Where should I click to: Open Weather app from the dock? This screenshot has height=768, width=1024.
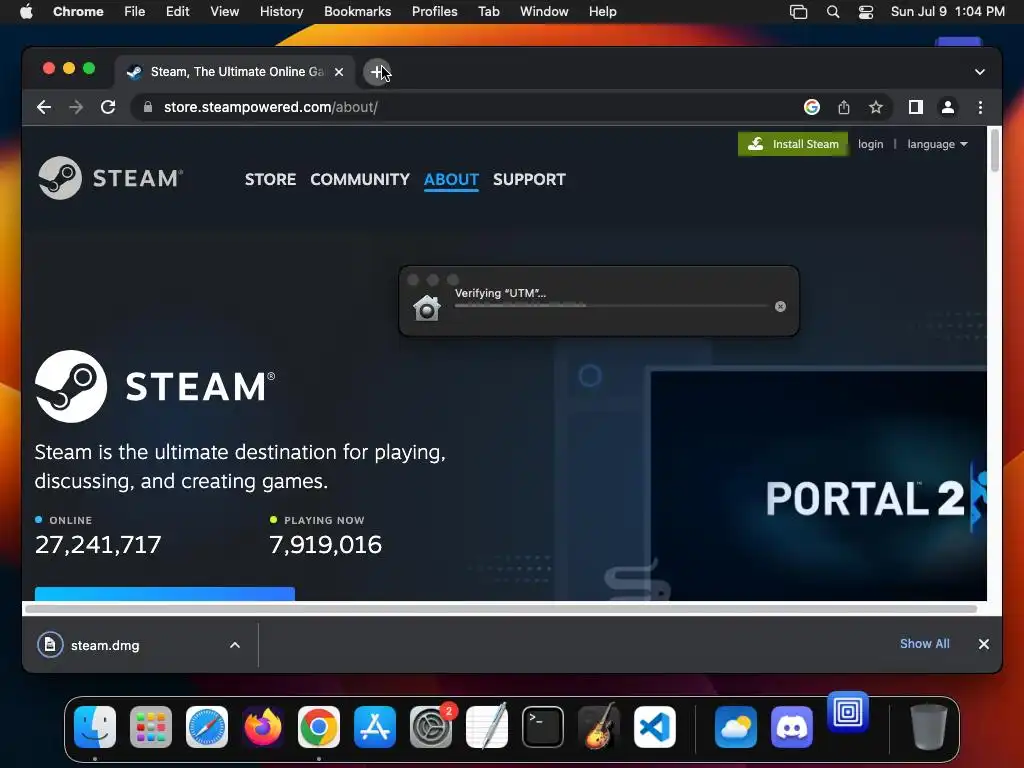tap(736, 727)
